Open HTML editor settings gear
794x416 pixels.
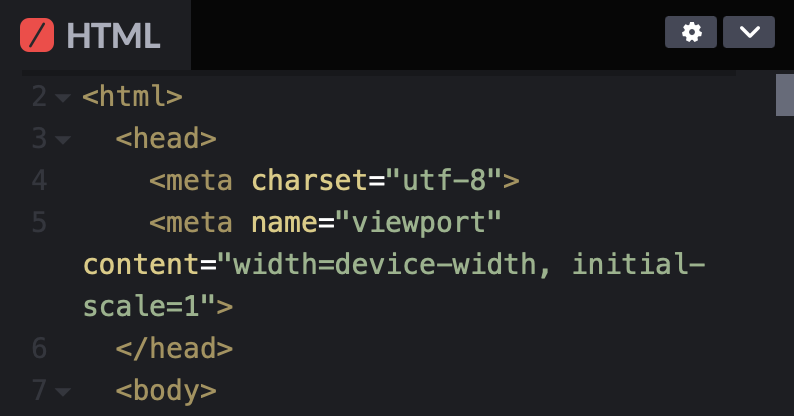click(x=691, y=32)
